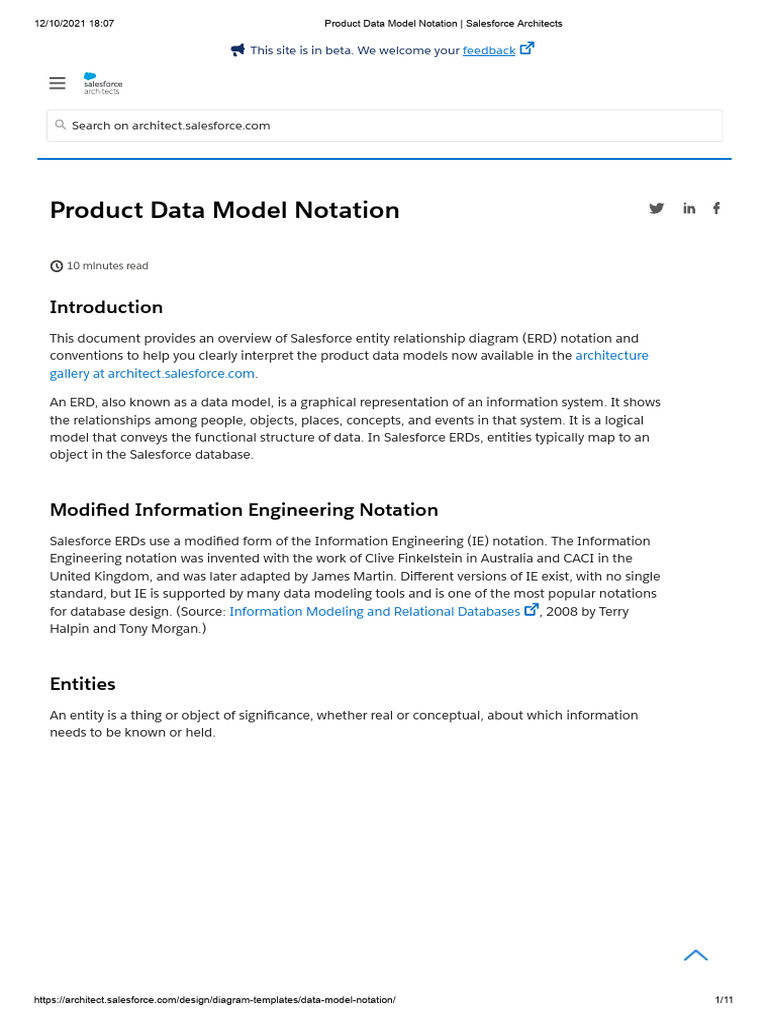768x1024 pixels.
Task: Click the page URL in the footer
Action: pos(215,1000)
